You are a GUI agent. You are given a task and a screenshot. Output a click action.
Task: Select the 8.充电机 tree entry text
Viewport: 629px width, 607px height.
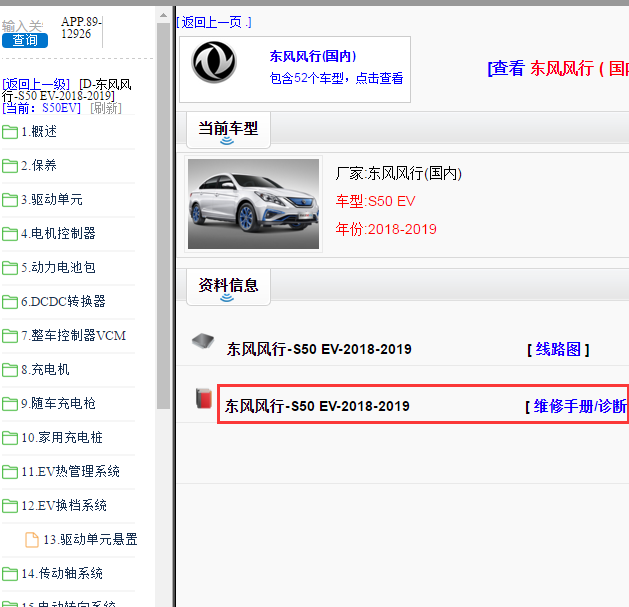coord(45,369)
